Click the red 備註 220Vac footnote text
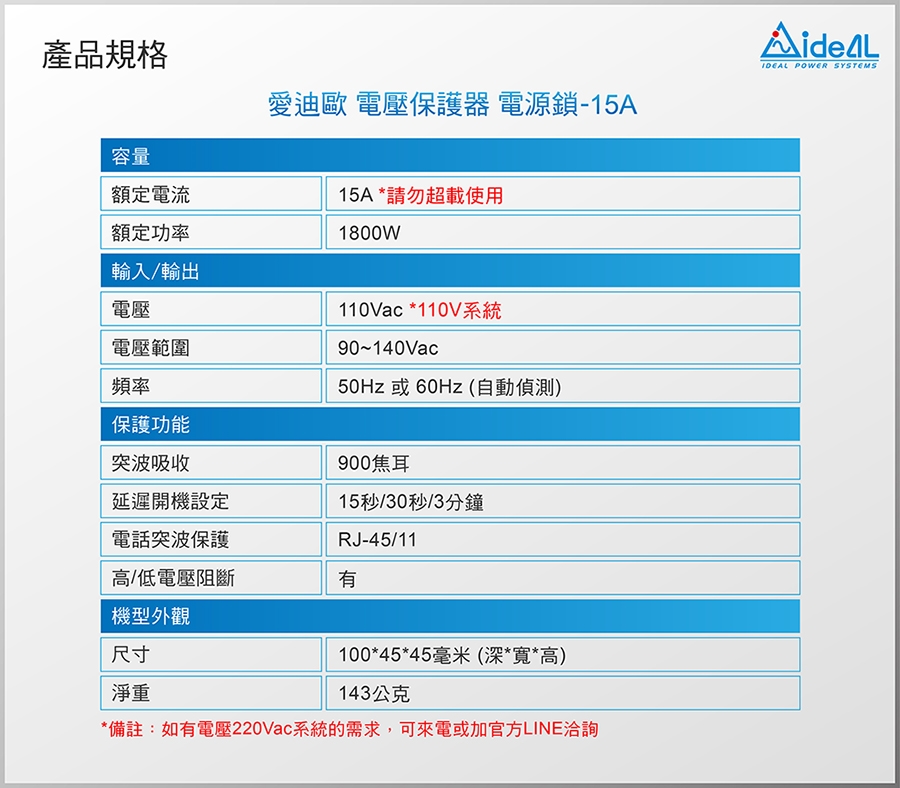The height and width of the screenshot is (788, 900). [x=350, y=729]
